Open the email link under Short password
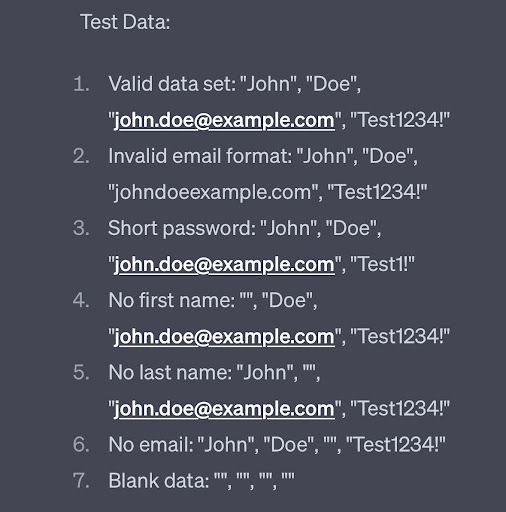This screenshot has height=512, width=506. 224,265
